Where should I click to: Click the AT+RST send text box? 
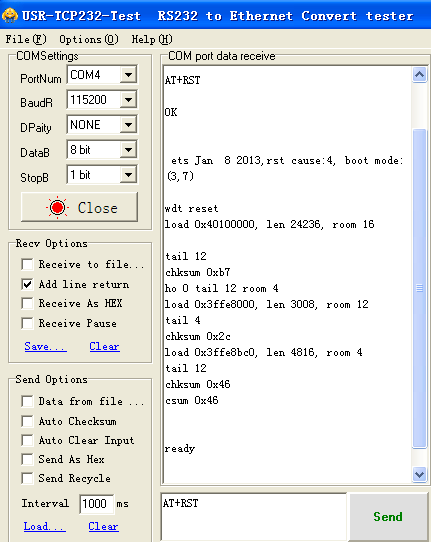[x=254, y=516]
